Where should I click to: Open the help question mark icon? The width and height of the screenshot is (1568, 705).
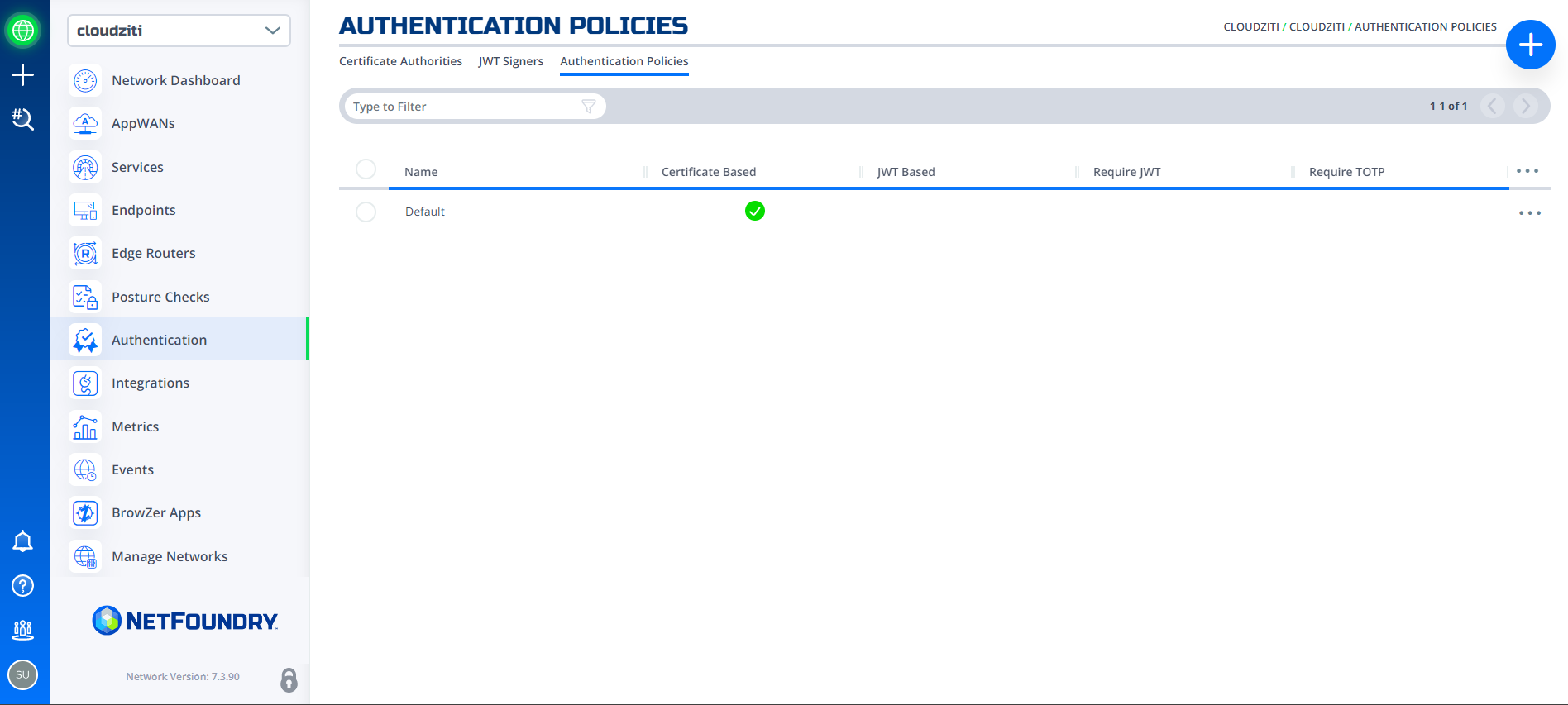click(23, 585)
